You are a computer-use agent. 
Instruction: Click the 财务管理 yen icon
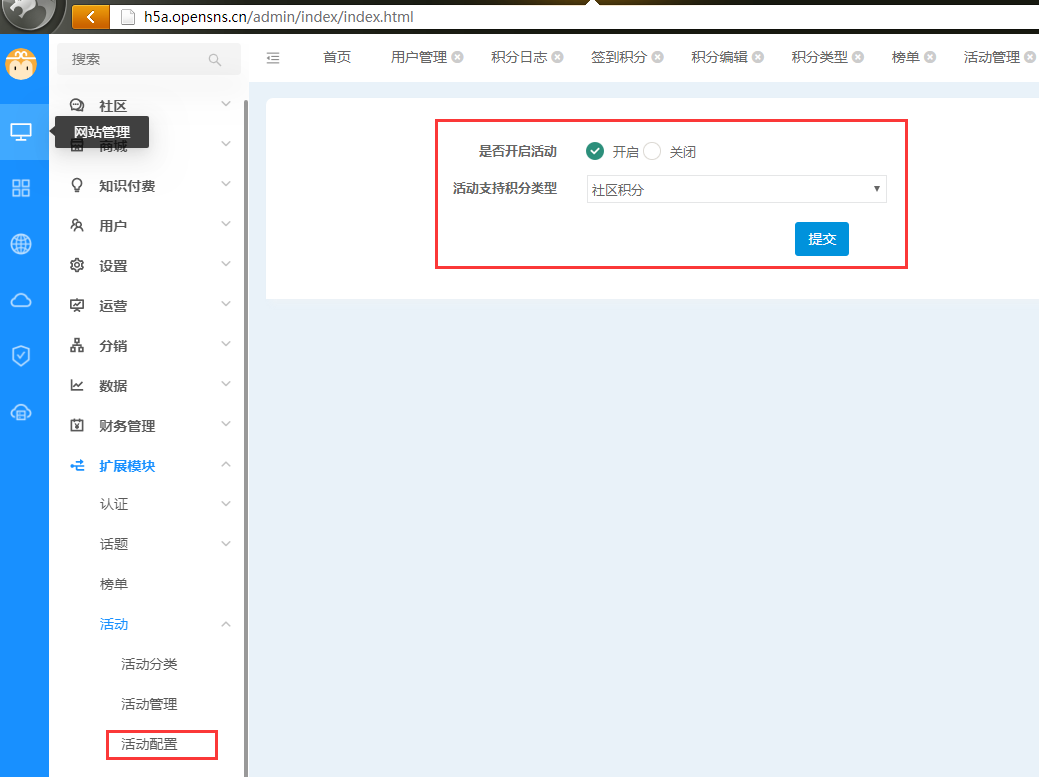77,425
